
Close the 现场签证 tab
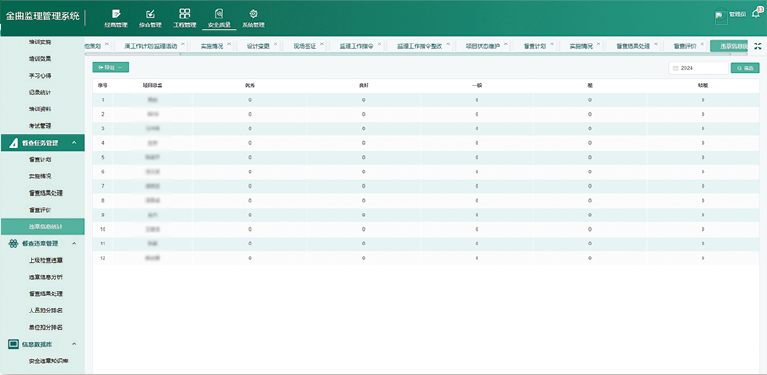(322, 44)
